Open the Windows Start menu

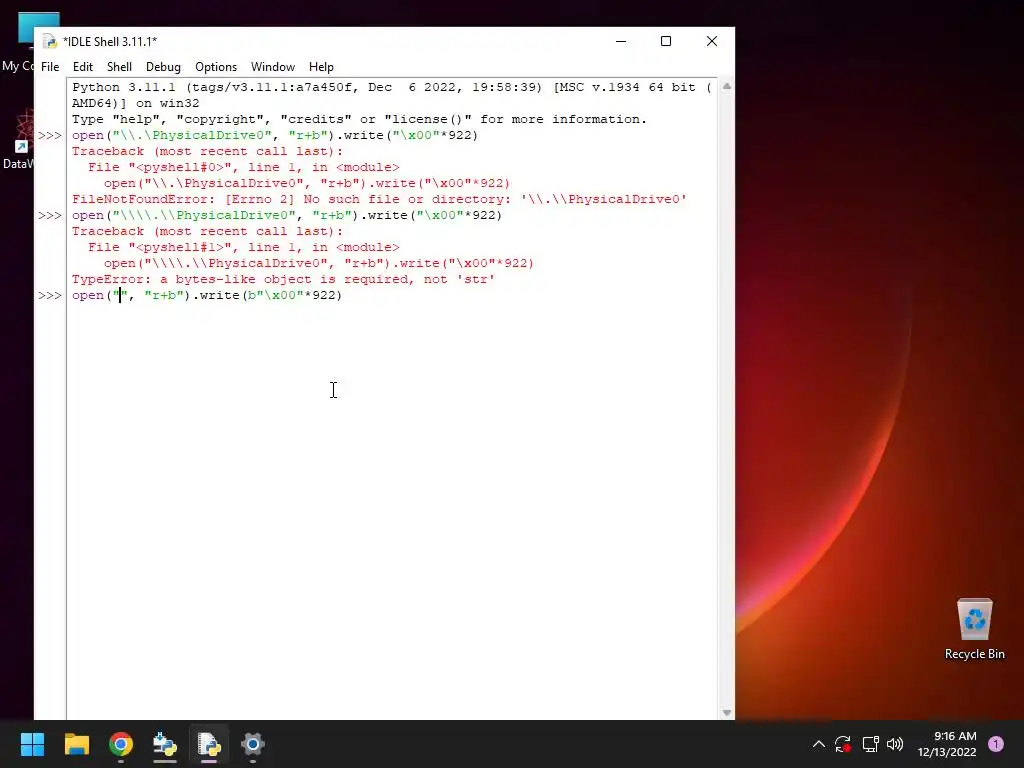[x=32, y=744]
